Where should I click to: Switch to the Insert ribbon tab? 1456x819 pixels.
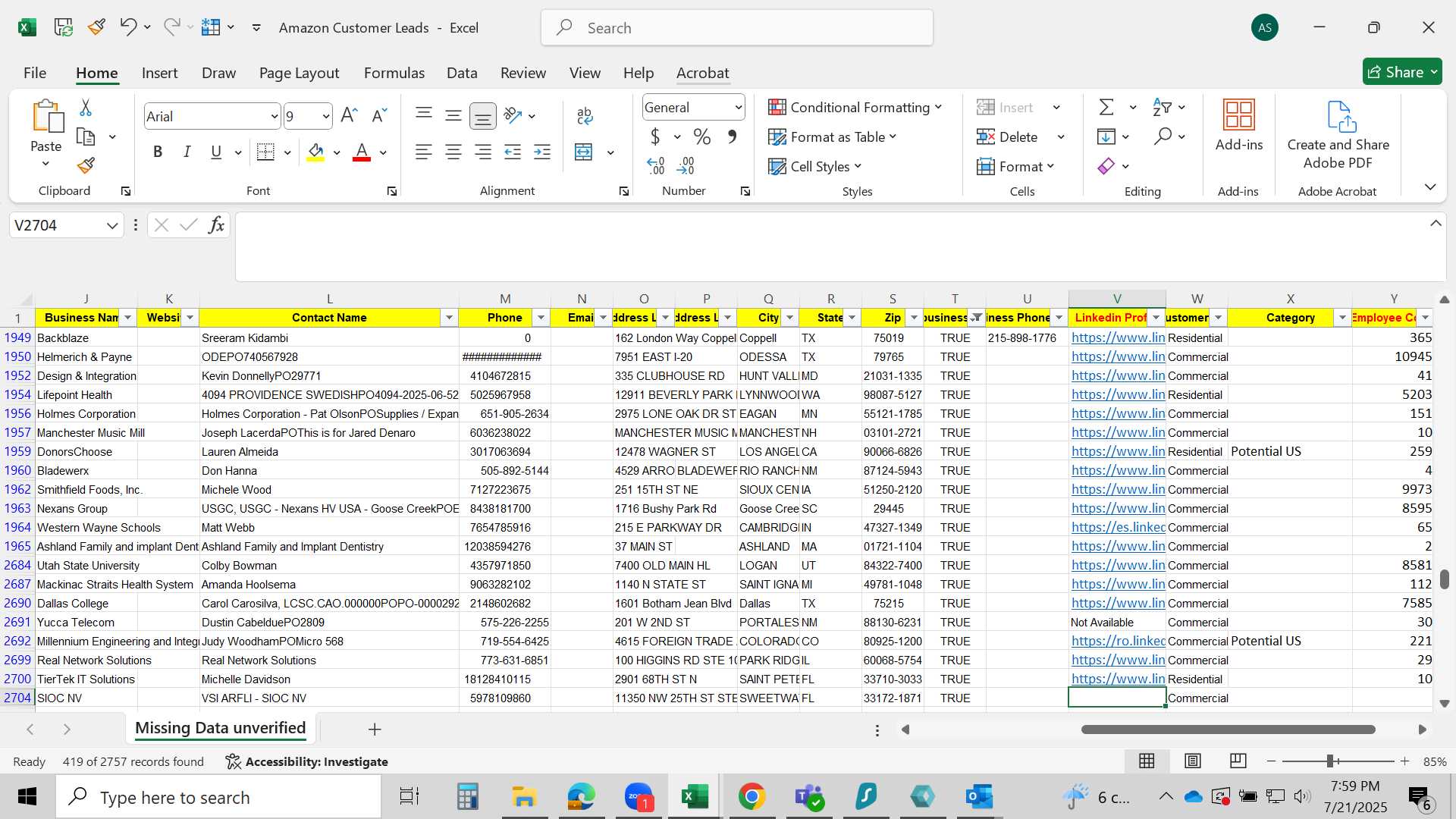(159, 73)
